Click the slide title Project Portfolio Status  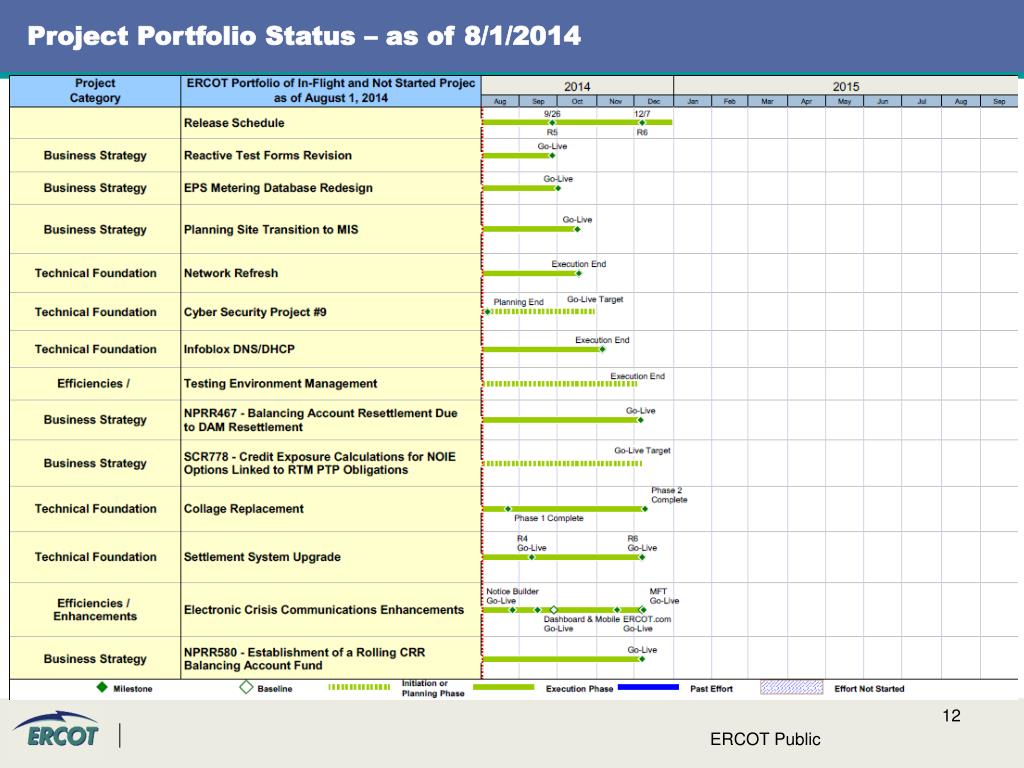click(x=304, y=36)
